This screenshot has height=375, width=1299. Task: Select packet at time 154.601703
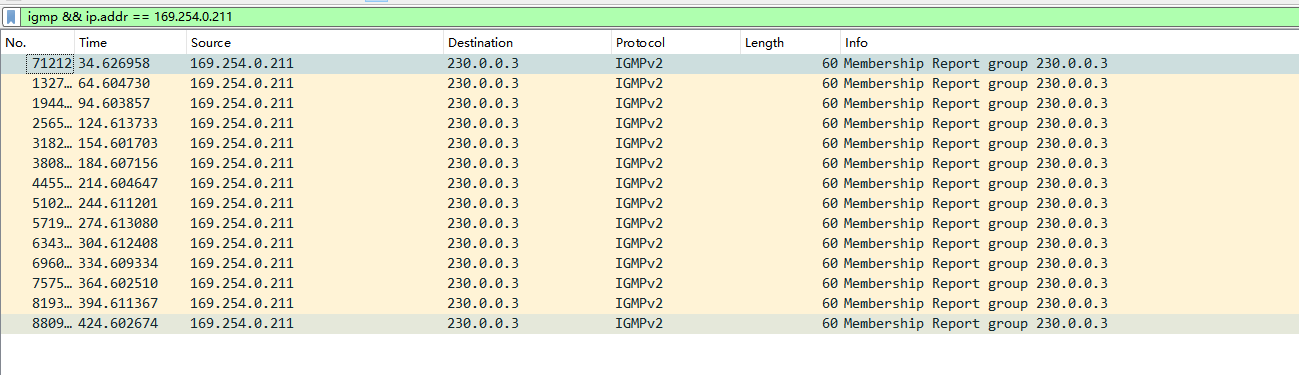[x=649, y=143]
